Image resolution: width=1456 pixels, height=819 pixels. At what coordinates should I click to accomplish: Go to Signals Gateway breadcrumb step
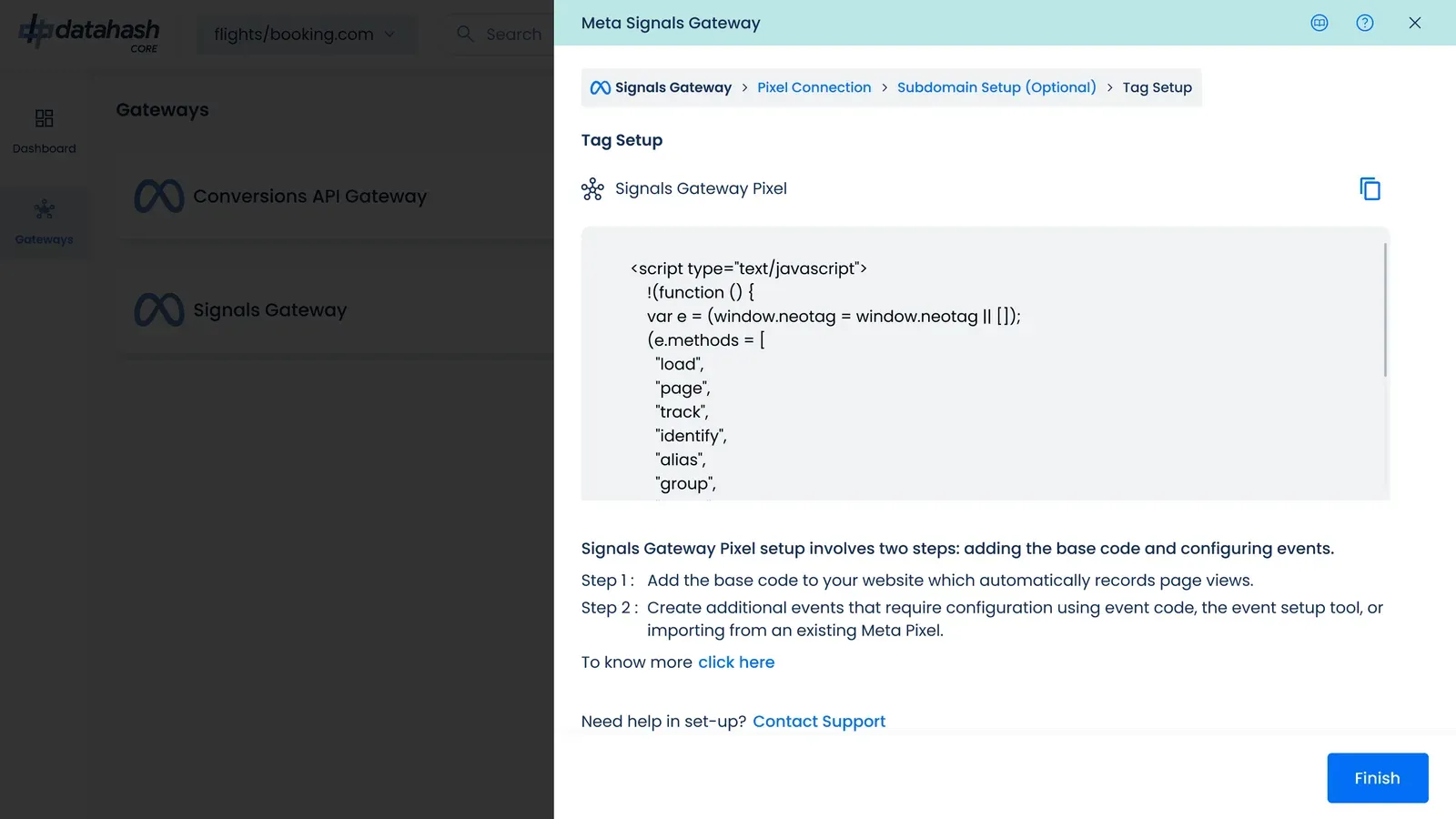673,87
